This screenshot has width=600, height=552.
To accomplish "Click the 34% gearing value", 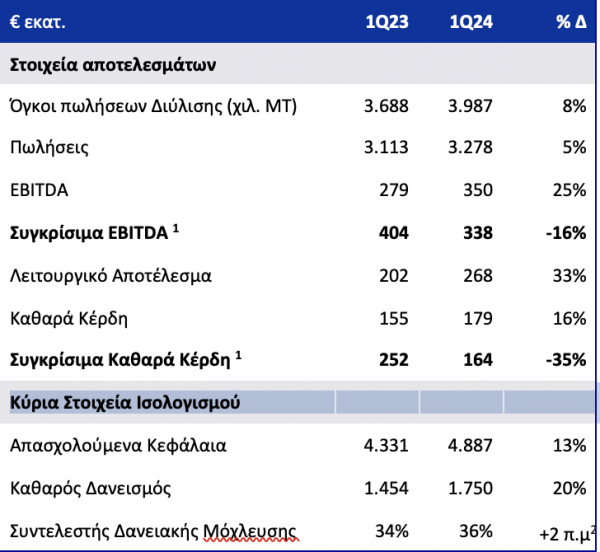I will [x=392, y=531].
